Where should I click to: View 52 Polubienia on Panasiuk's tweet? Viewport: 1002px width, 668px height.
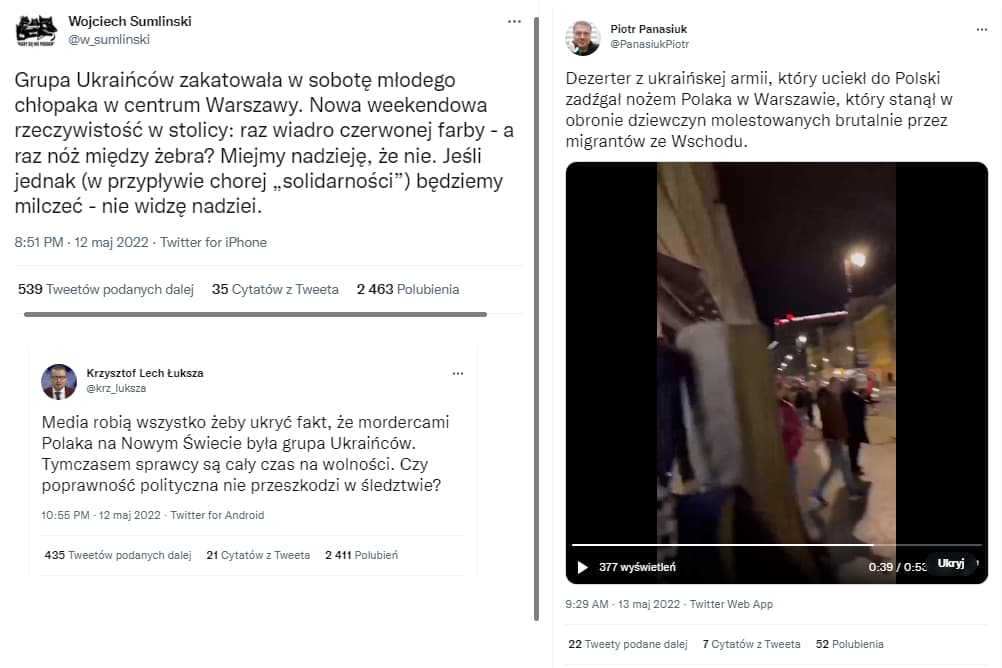[x=849, y=644]
